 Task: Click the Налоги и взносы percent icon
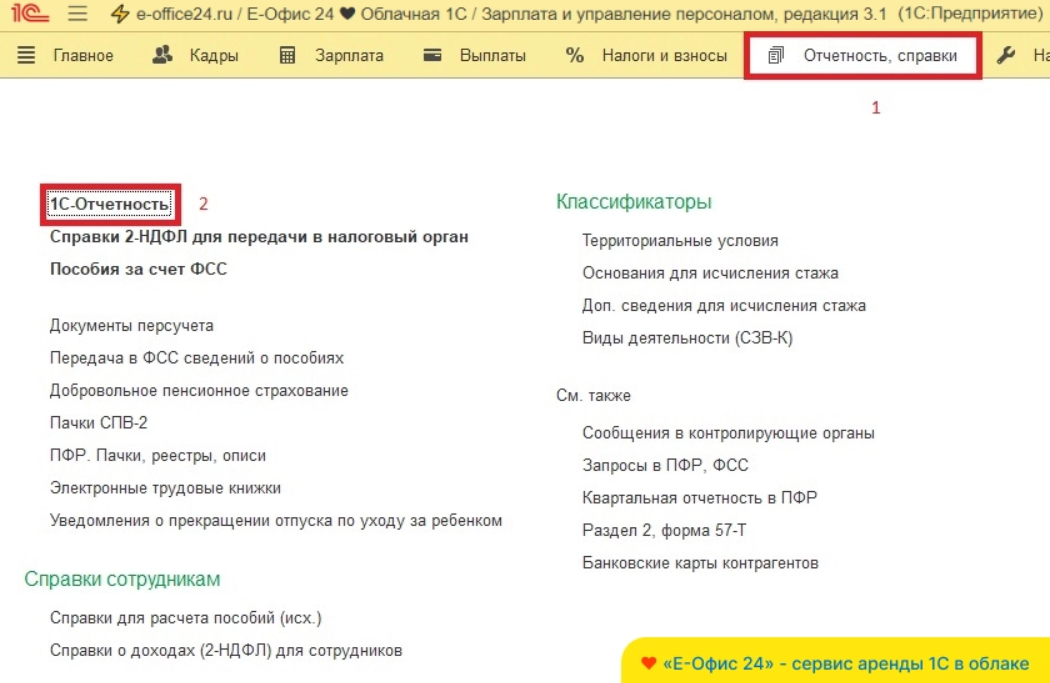[x=574, y=56]
